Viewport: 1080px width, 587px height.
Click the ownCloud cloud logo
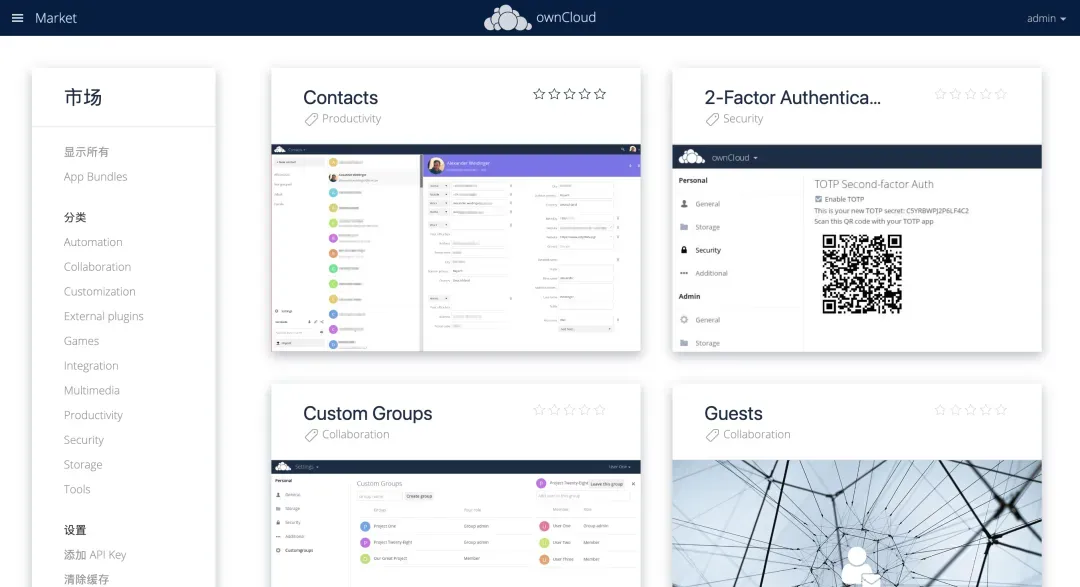(508, 18)
